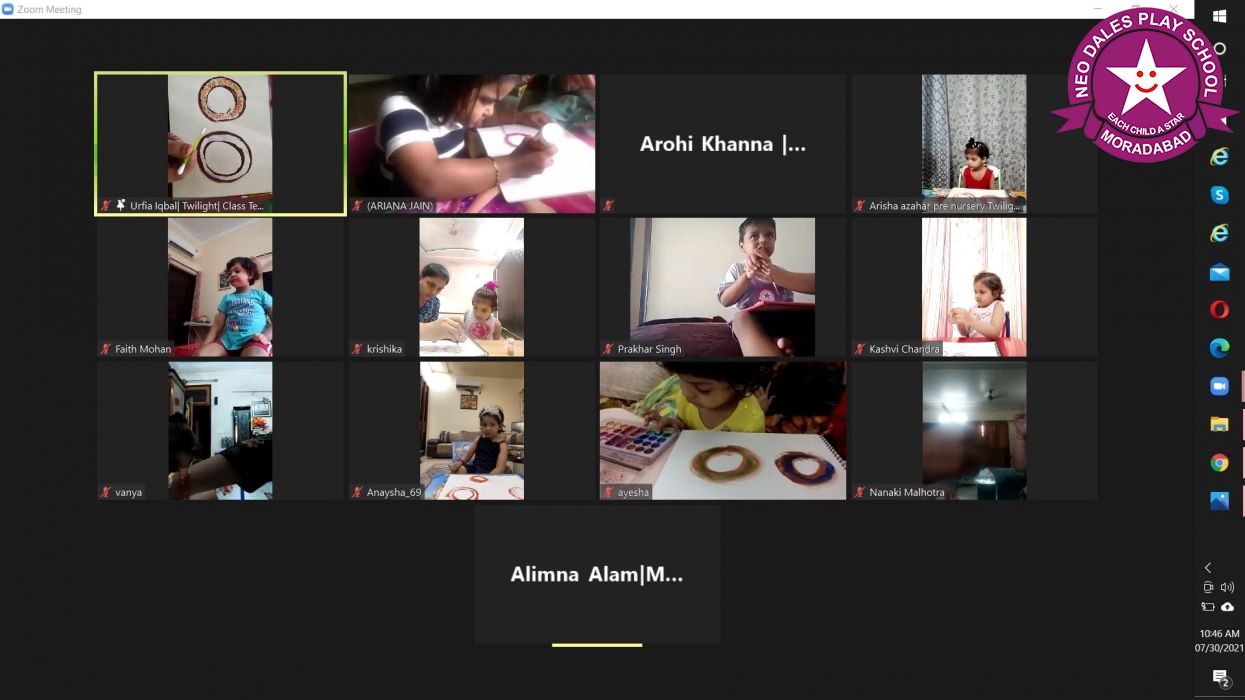Open Microsoft Edge from the taskbar

[1219, 348]
